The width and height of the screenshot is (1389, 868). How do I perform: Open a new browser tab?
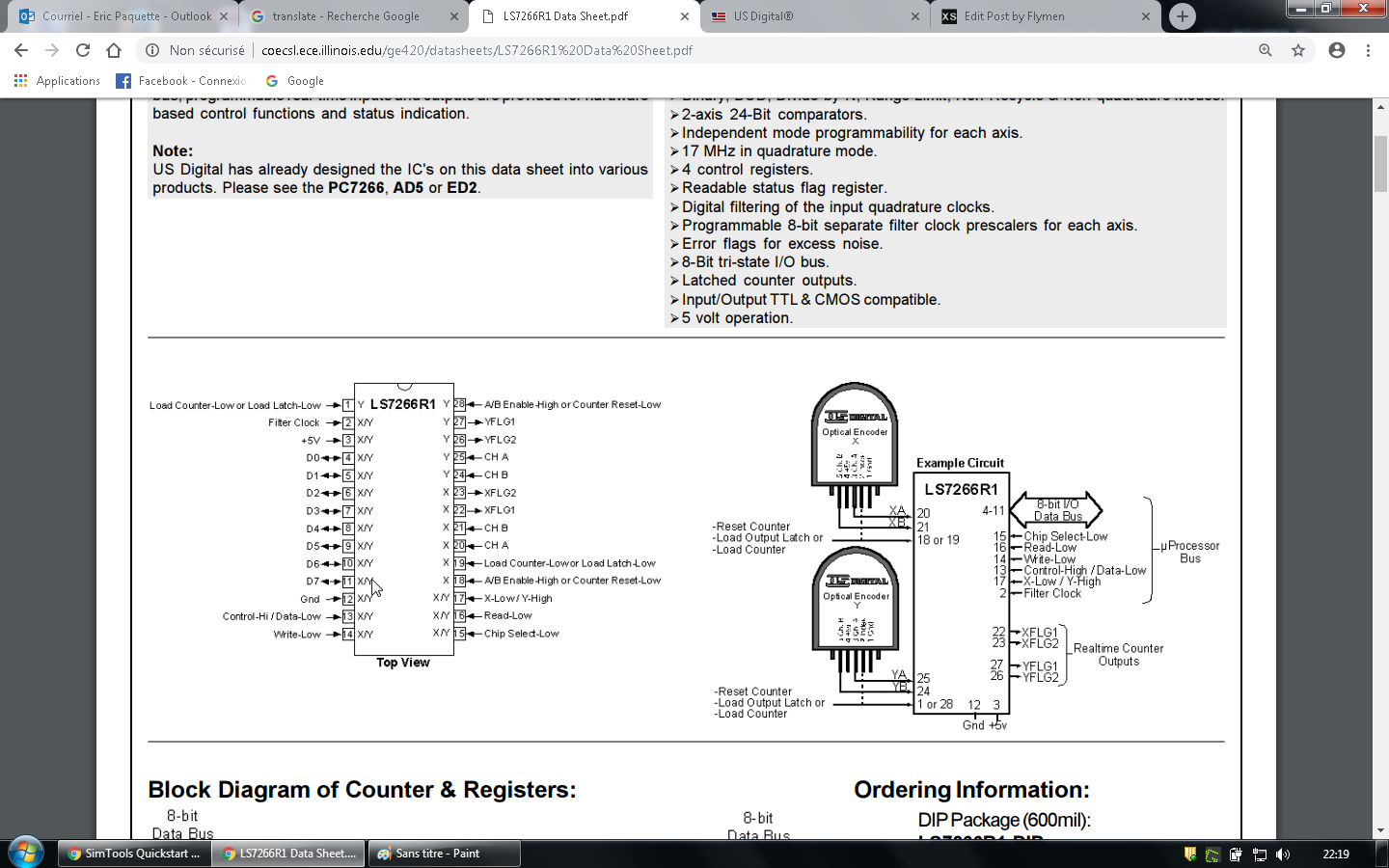click(x=1183, y=15)
